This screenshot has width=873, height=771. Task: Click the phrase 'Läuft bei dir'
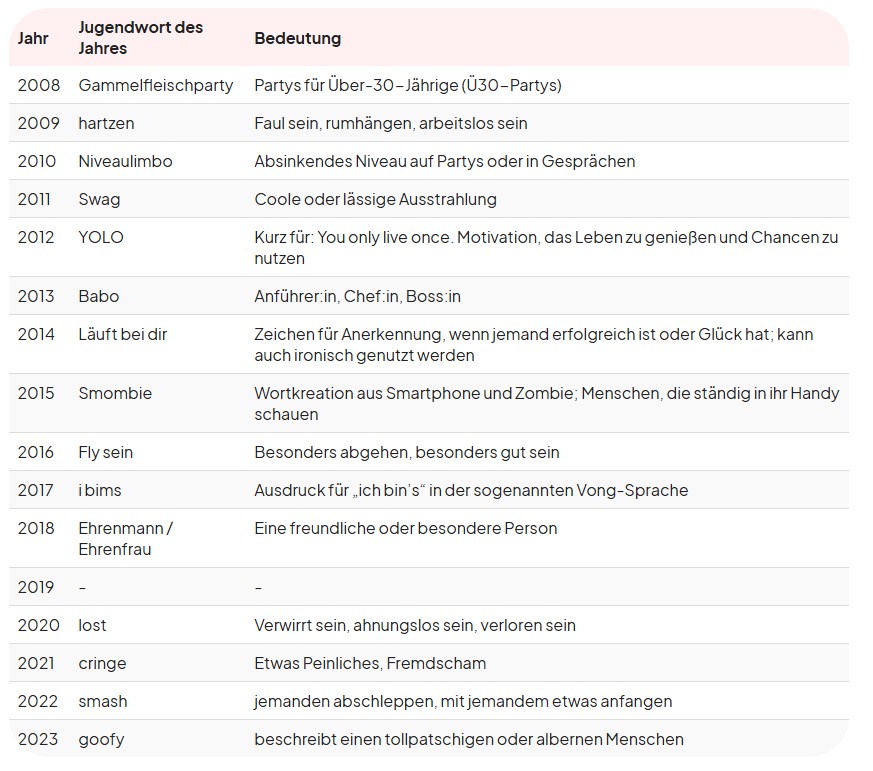coord(122,334)
